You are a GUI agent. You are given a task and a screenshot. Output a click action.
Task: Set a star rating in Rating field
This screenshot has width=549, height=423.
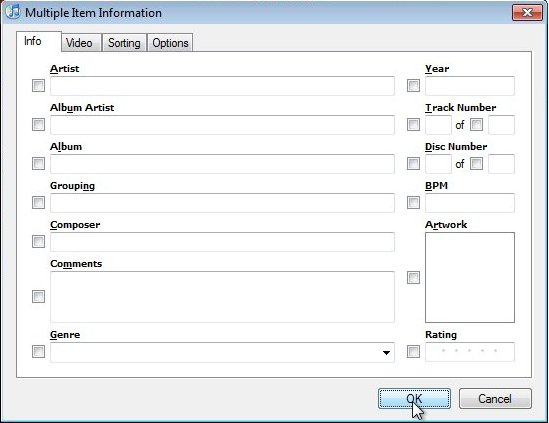coord(470,352)
